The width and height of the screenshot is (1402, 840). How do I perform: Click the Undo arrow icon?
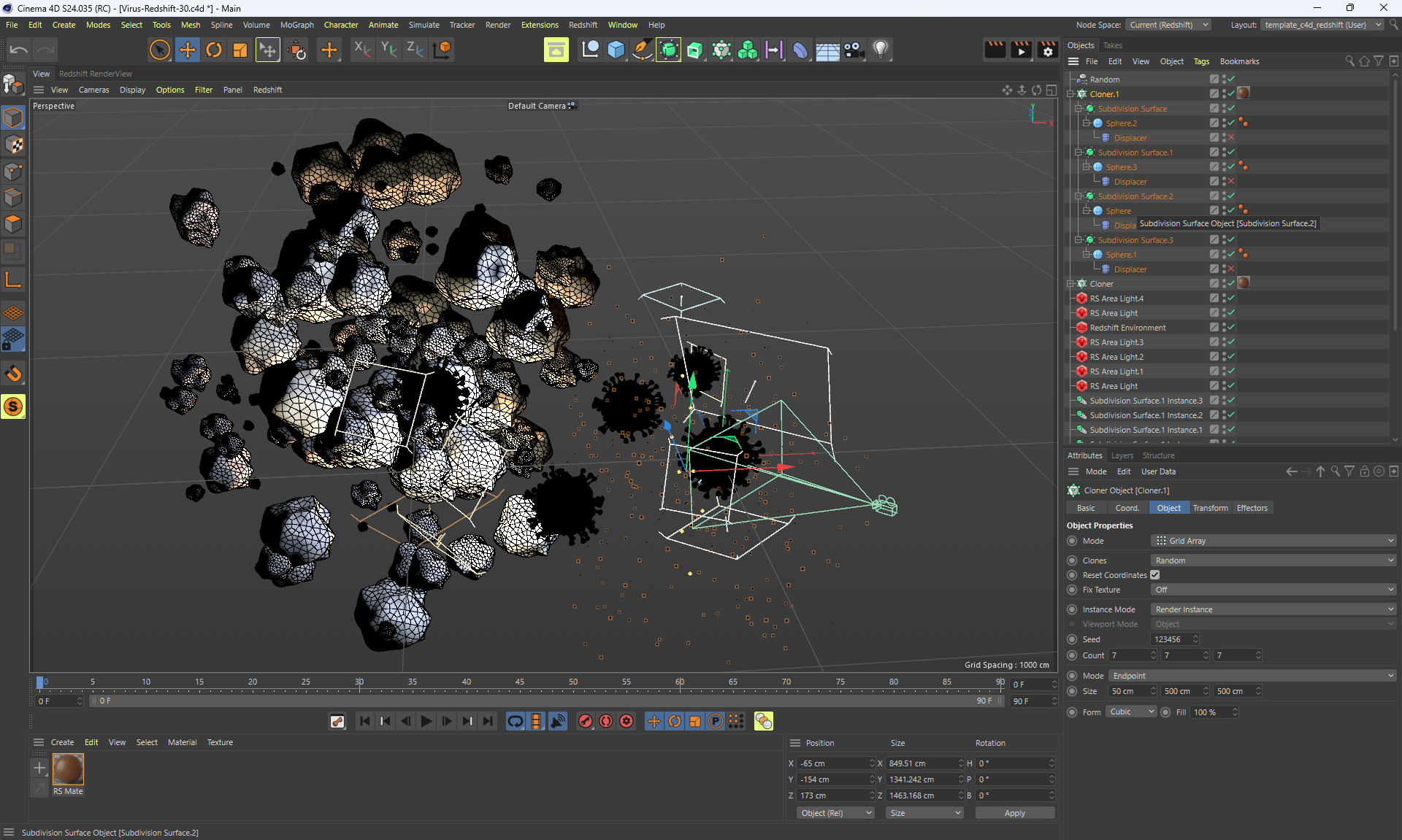pos(19,50)
